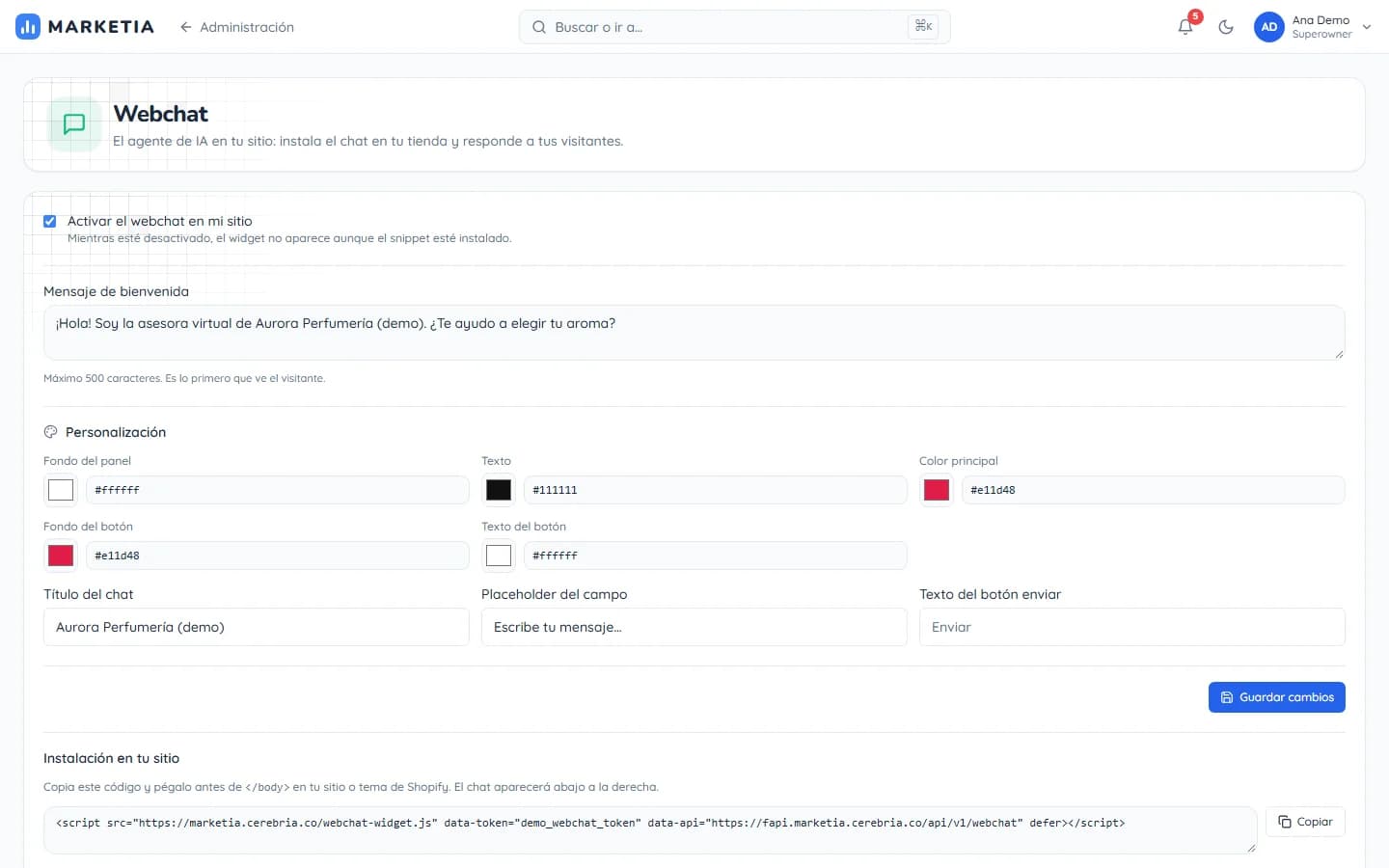
Task: Edit the Texto hex value #111111
Action: tap(715, 490)
